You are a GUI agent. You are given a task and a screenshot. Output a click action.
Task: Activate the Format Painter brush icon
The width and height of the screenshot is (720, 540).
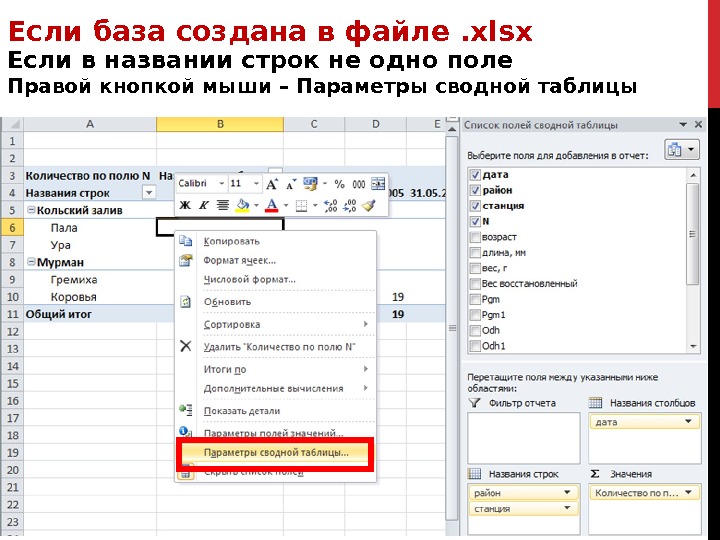[369, 205]
